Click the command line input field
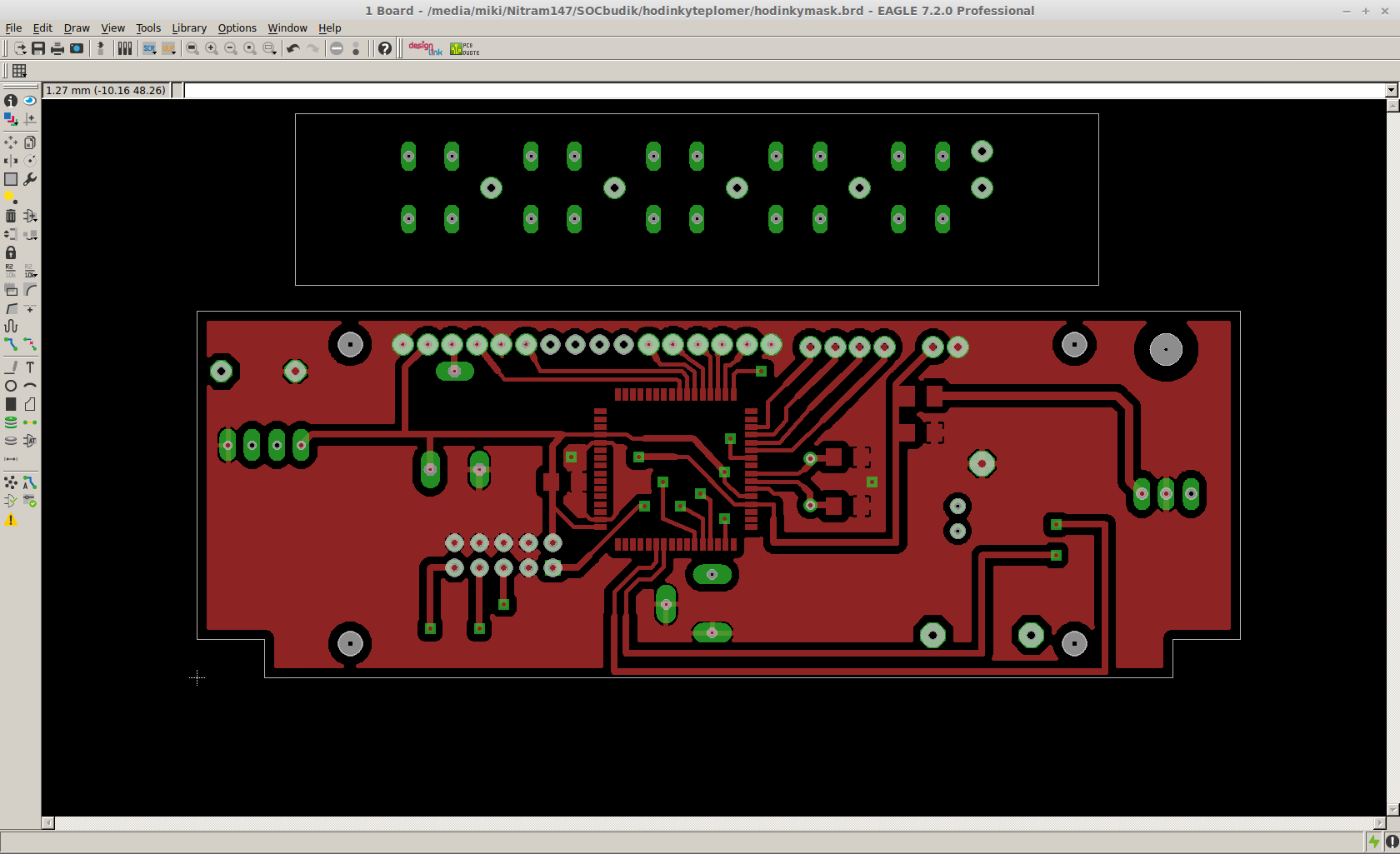The width and height of the screenshot is (1400, 854). pos(784,90)
